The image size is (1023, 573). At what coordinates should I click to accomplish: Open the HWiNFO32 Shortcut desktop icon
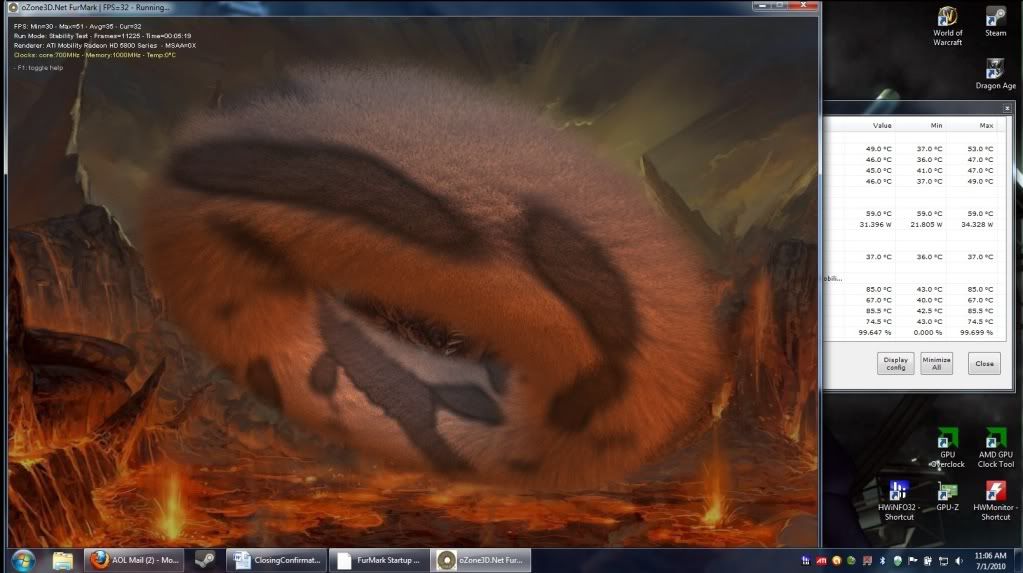(899, 501)
